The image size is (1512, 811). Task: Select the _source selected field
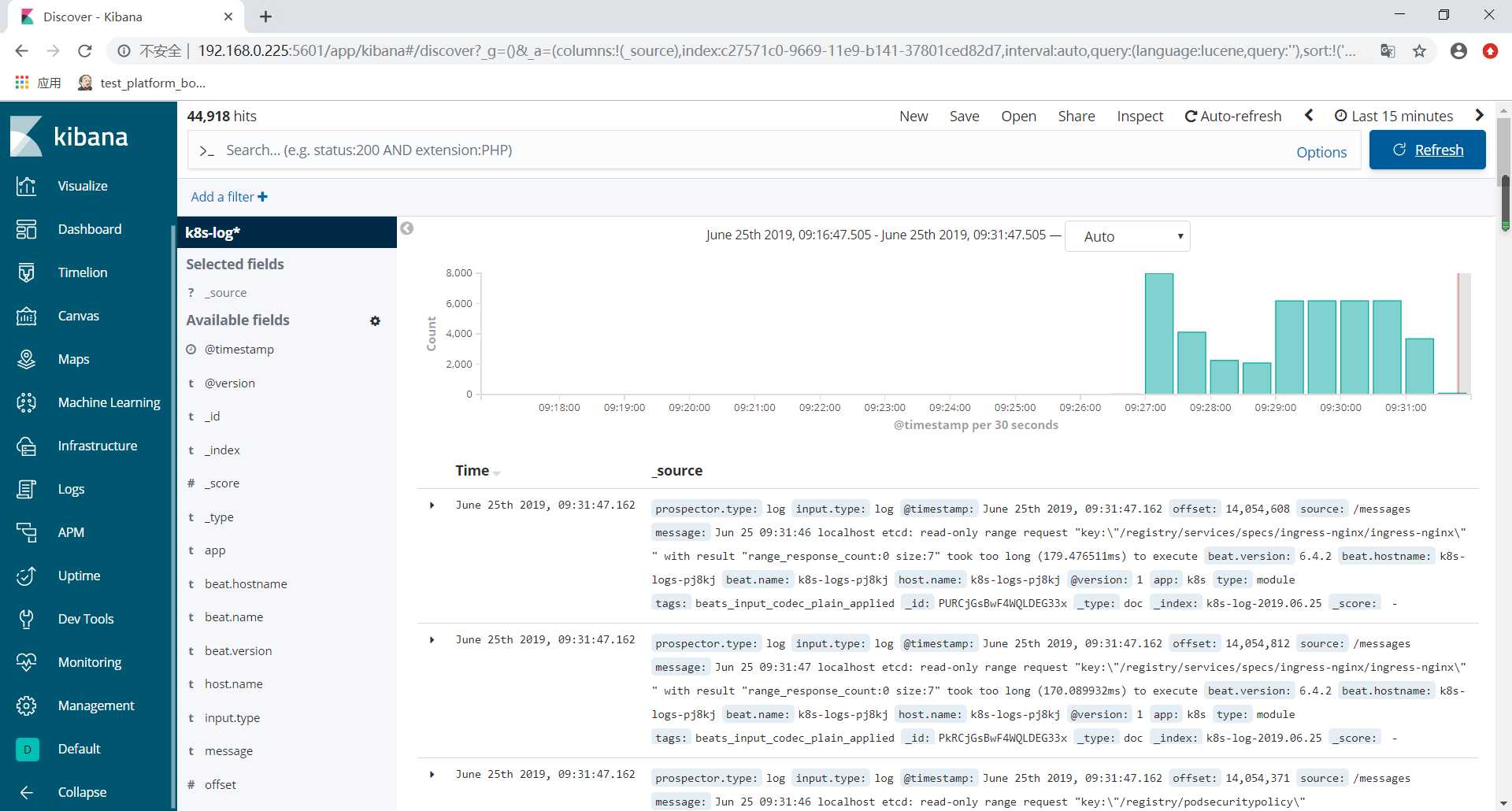(225, 293)
